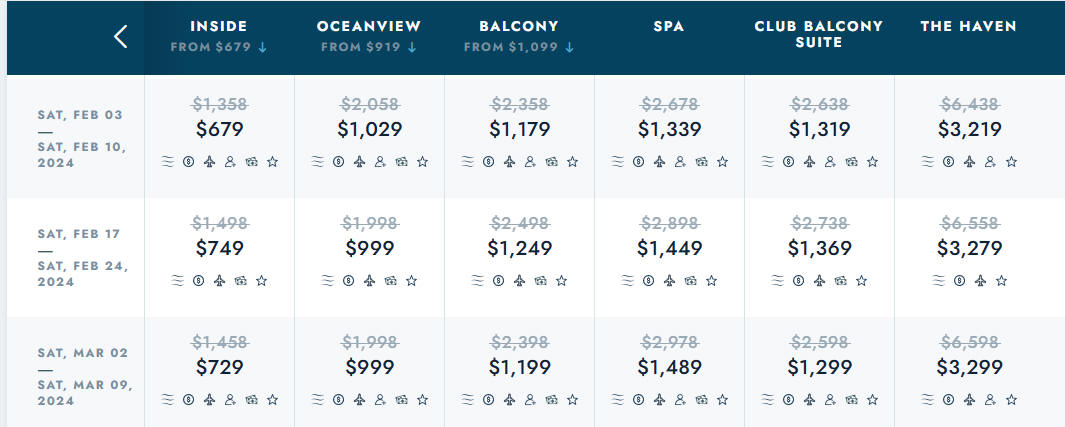Click airplane icon under Inside $679 price
Viewport: 1065px width, 427px height.
point(209,162)
